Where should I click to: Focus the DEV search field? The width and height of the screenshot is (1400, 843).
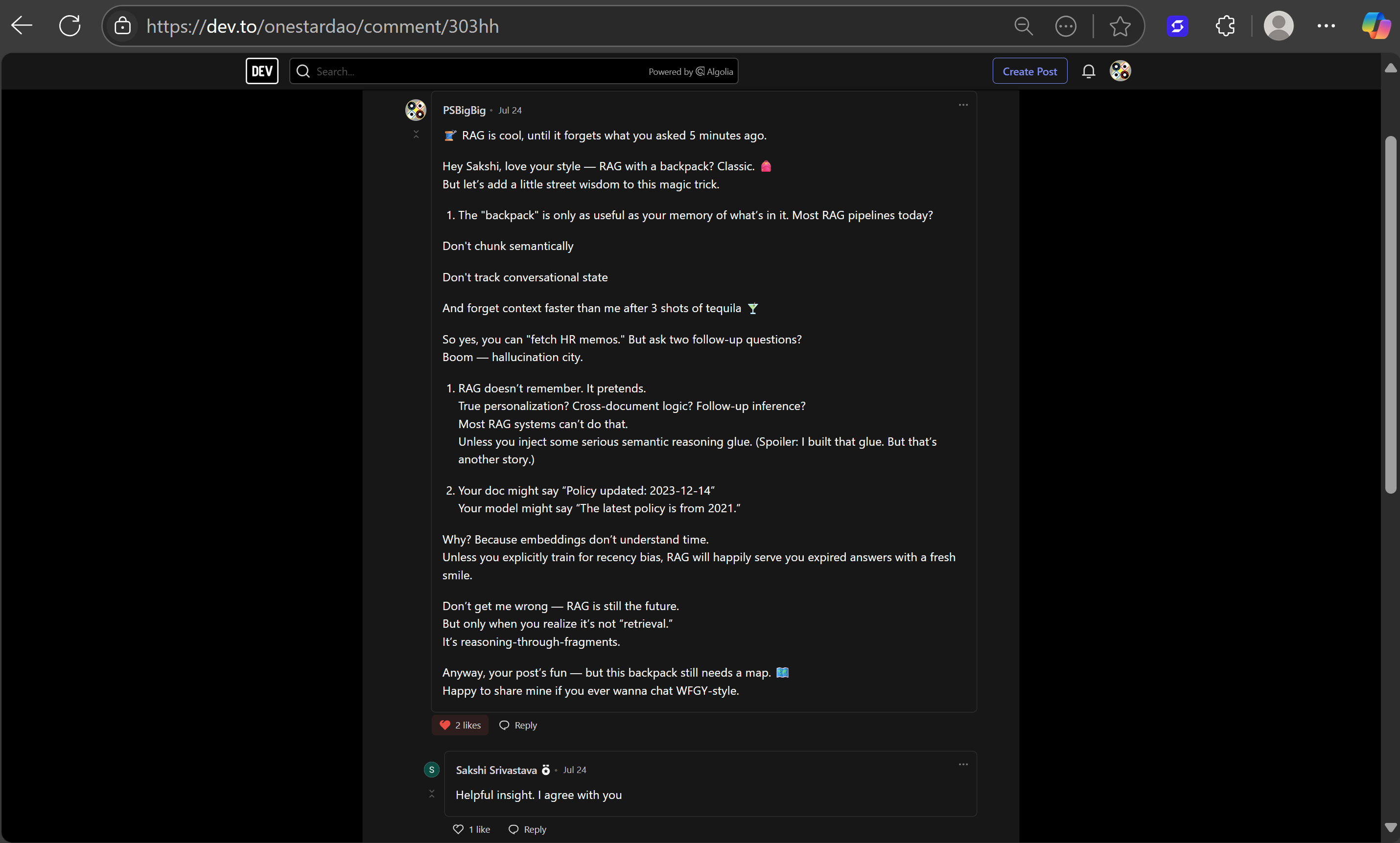point(477,71)
